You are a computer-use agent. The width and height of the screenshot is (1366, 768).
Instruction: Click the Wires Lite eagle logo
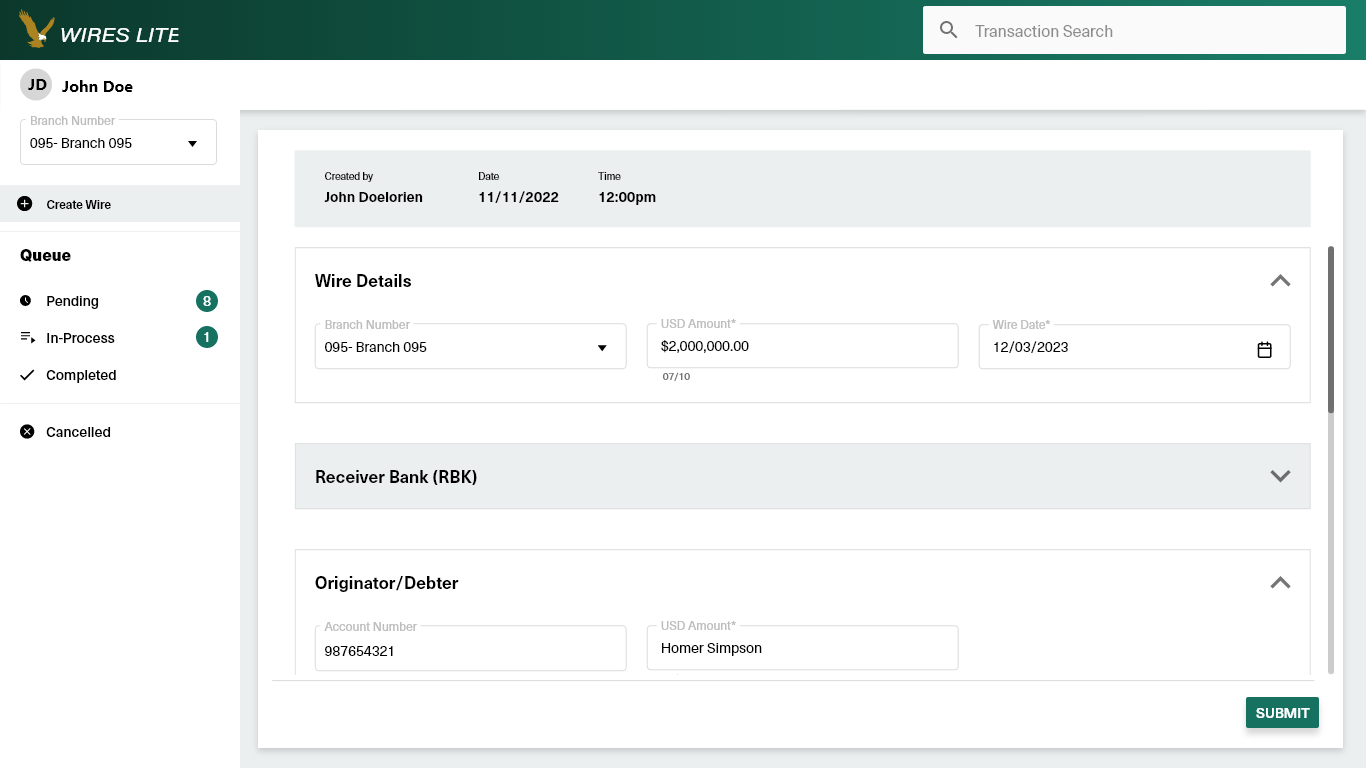pos(36,30)
